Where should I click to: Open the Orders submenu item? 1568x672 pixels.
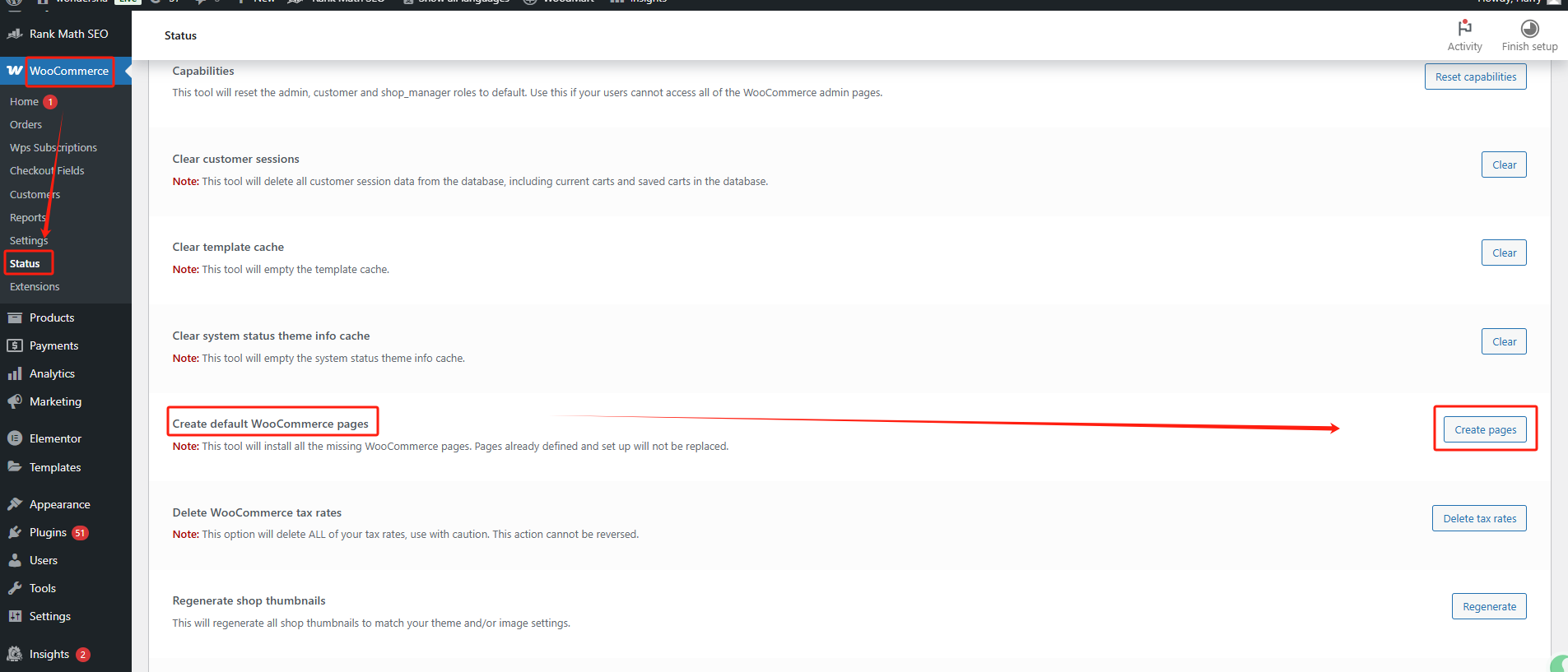click(26, 125)
